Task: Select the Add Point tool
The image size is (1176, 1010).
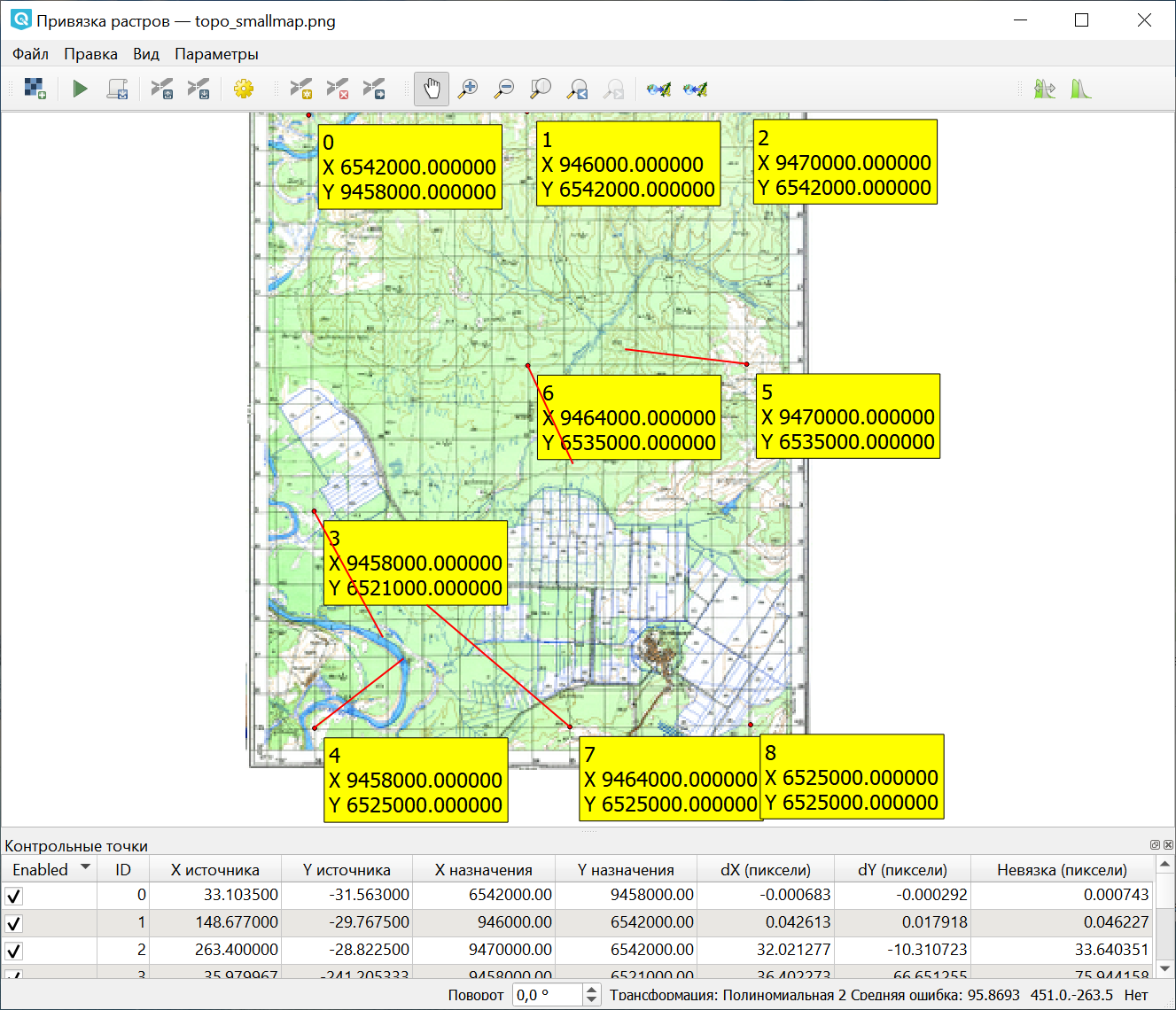Action: (x=301, y=89)
